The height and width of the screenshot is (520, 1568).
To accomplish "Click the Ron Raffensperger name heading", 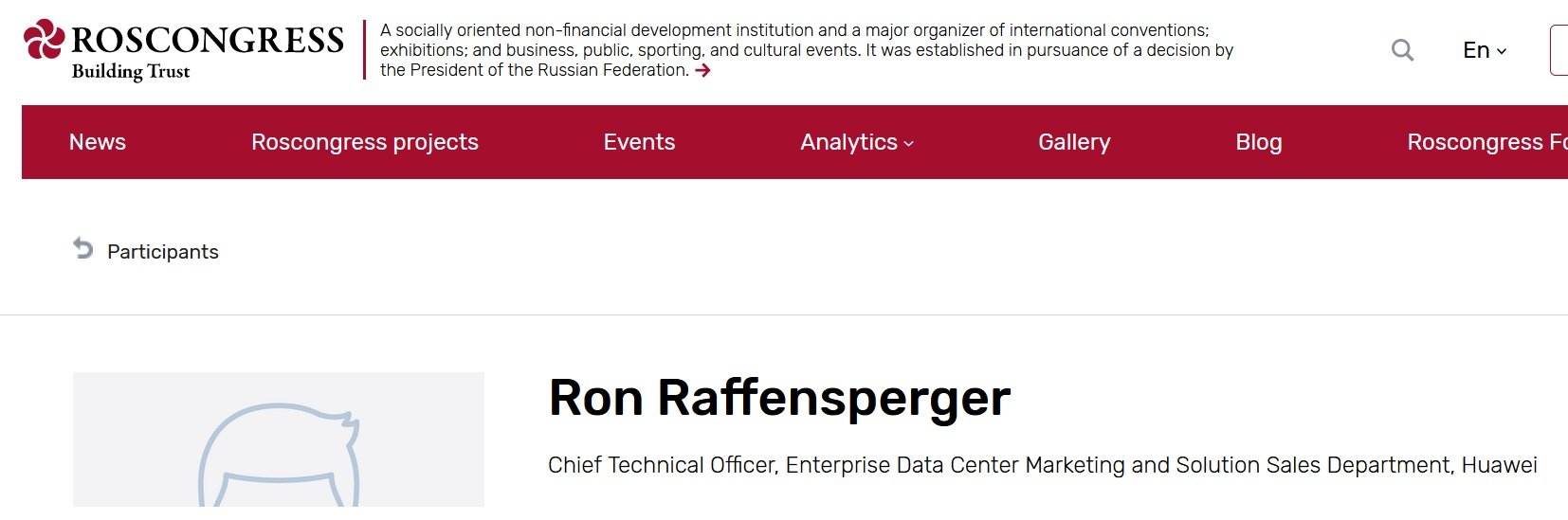I will (779, 398).
